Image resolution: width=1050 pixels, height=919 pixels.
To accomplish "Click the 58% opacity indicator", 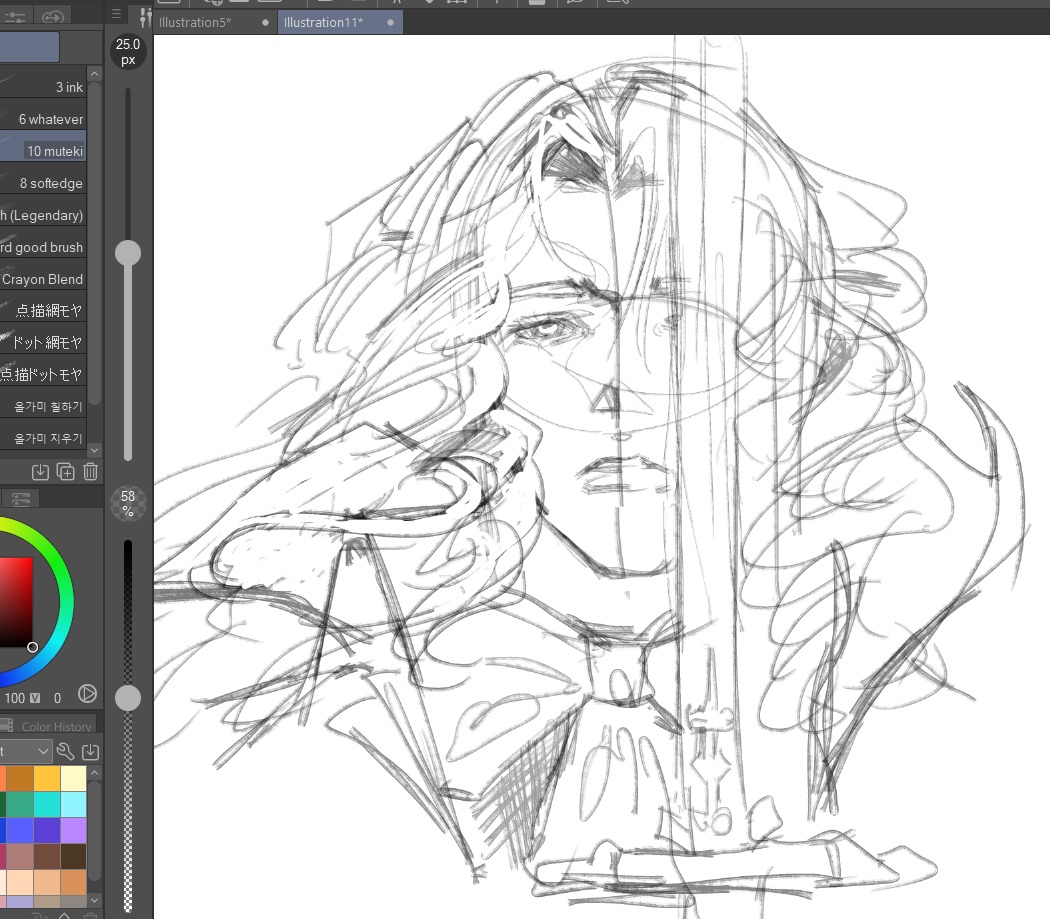I will 127,503.
